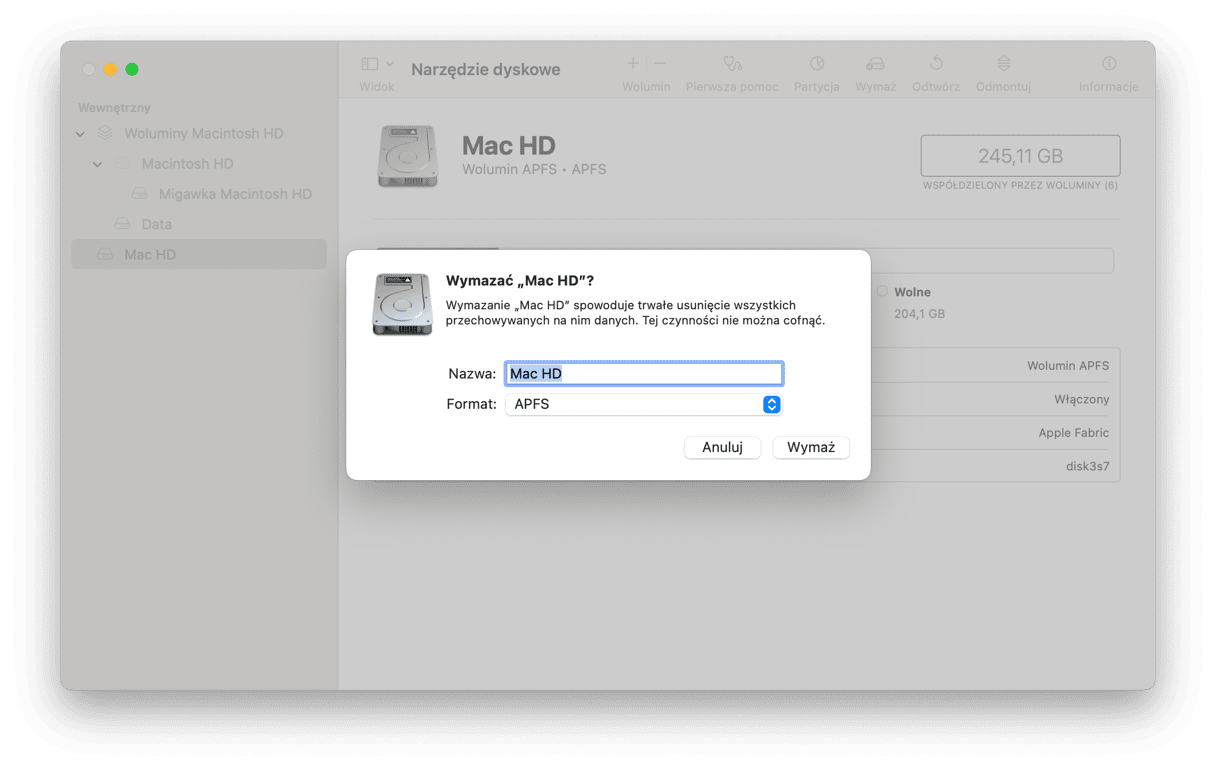Collapse the Woluminy Macintosh HD group
Screen dimensions: 1216x770
click(80, 134)
